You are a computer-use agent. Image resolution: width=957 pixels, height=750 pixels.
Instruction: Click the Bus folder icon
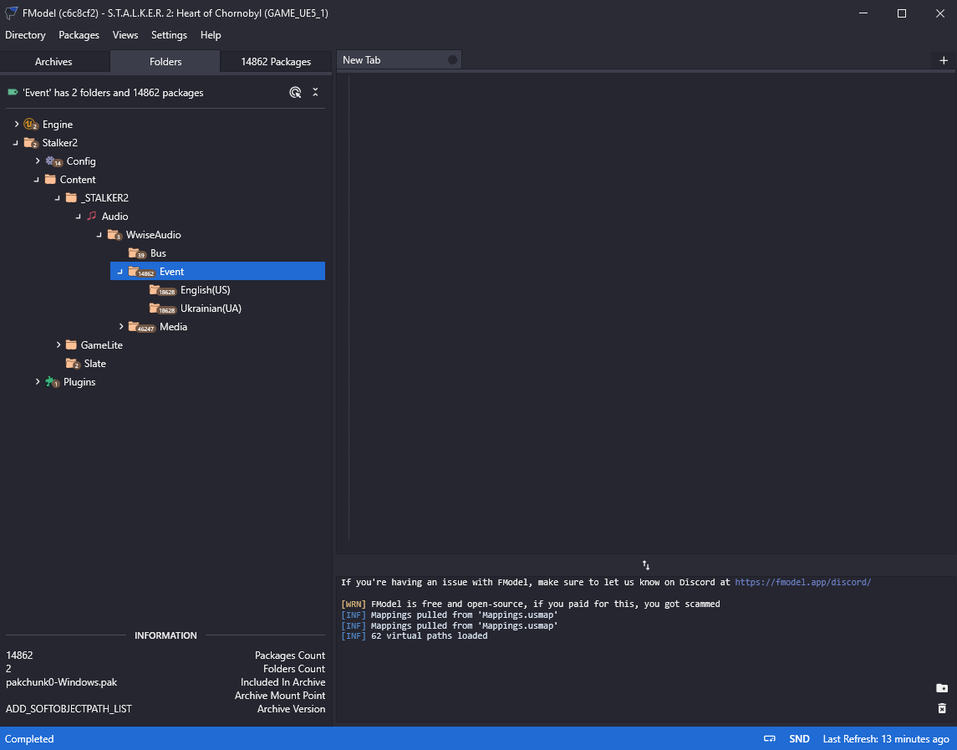[x=137, y=253]
